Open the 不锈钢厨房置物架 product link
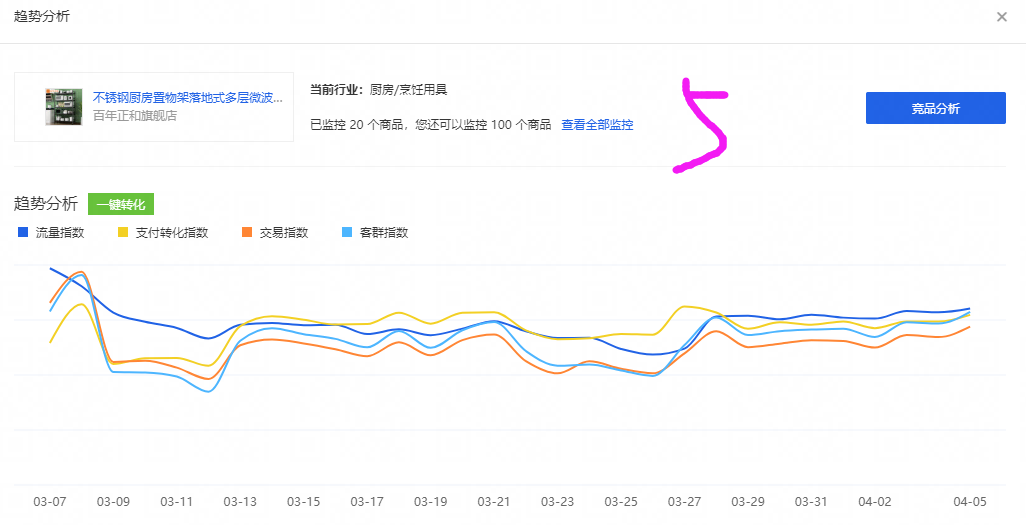The width and height of the screenshot is (1026, 525). 188,98
